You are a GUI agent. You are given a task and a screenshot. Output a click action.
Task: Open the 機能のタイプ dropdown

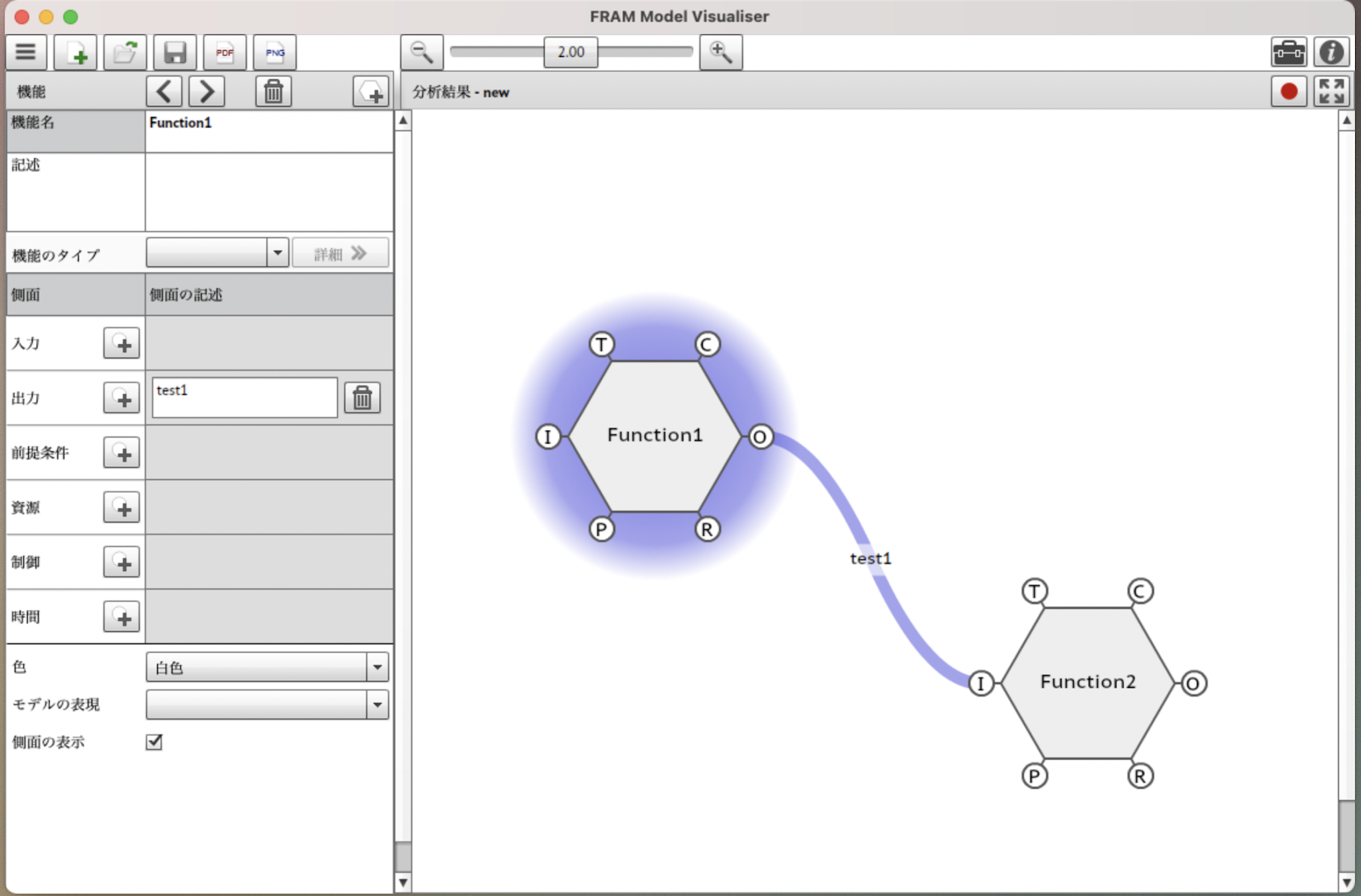tap(277, 252)
